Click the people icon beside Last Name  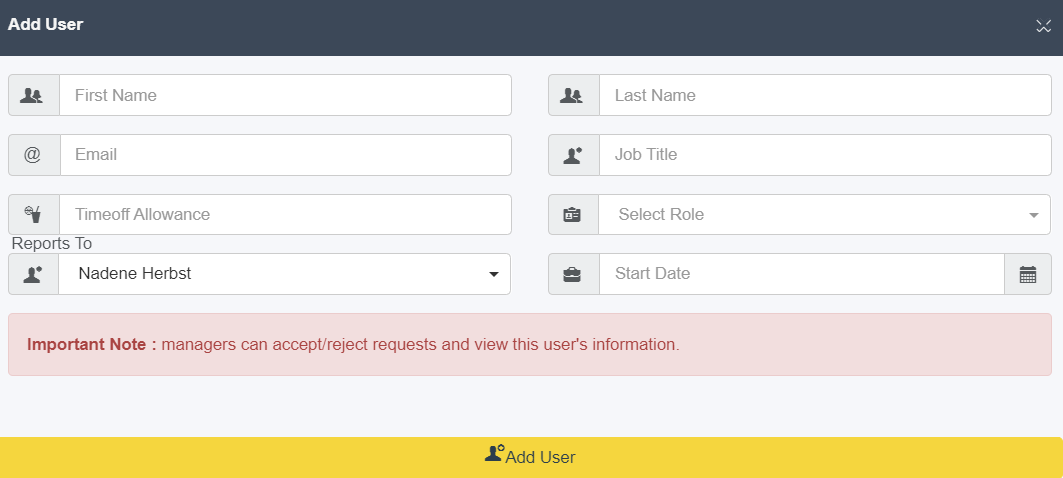coord(571,96)
